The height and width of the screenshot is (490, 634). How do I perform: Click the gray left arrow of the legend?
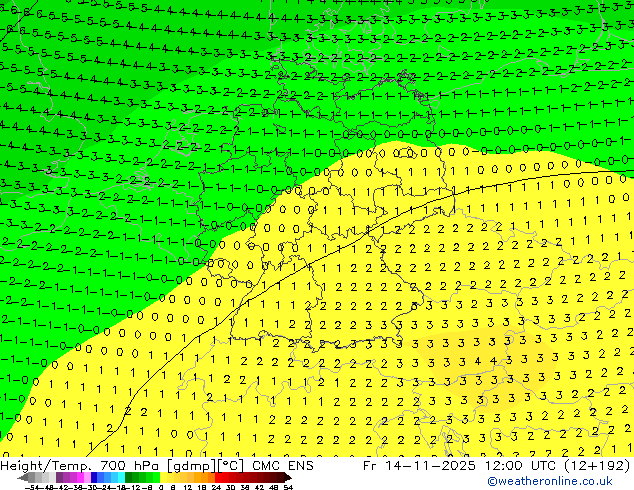click(x=23, y=478)
